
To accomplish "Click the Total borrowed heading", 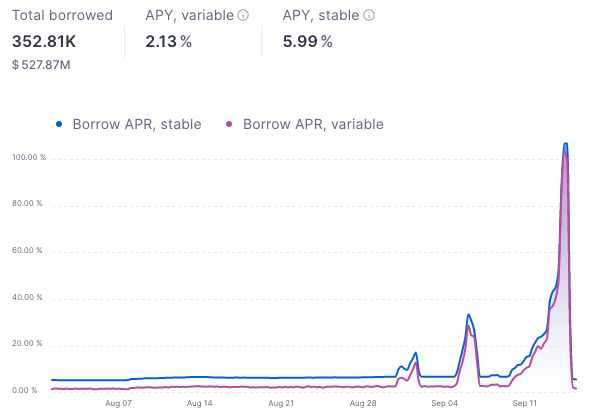I will click(62, 15).
